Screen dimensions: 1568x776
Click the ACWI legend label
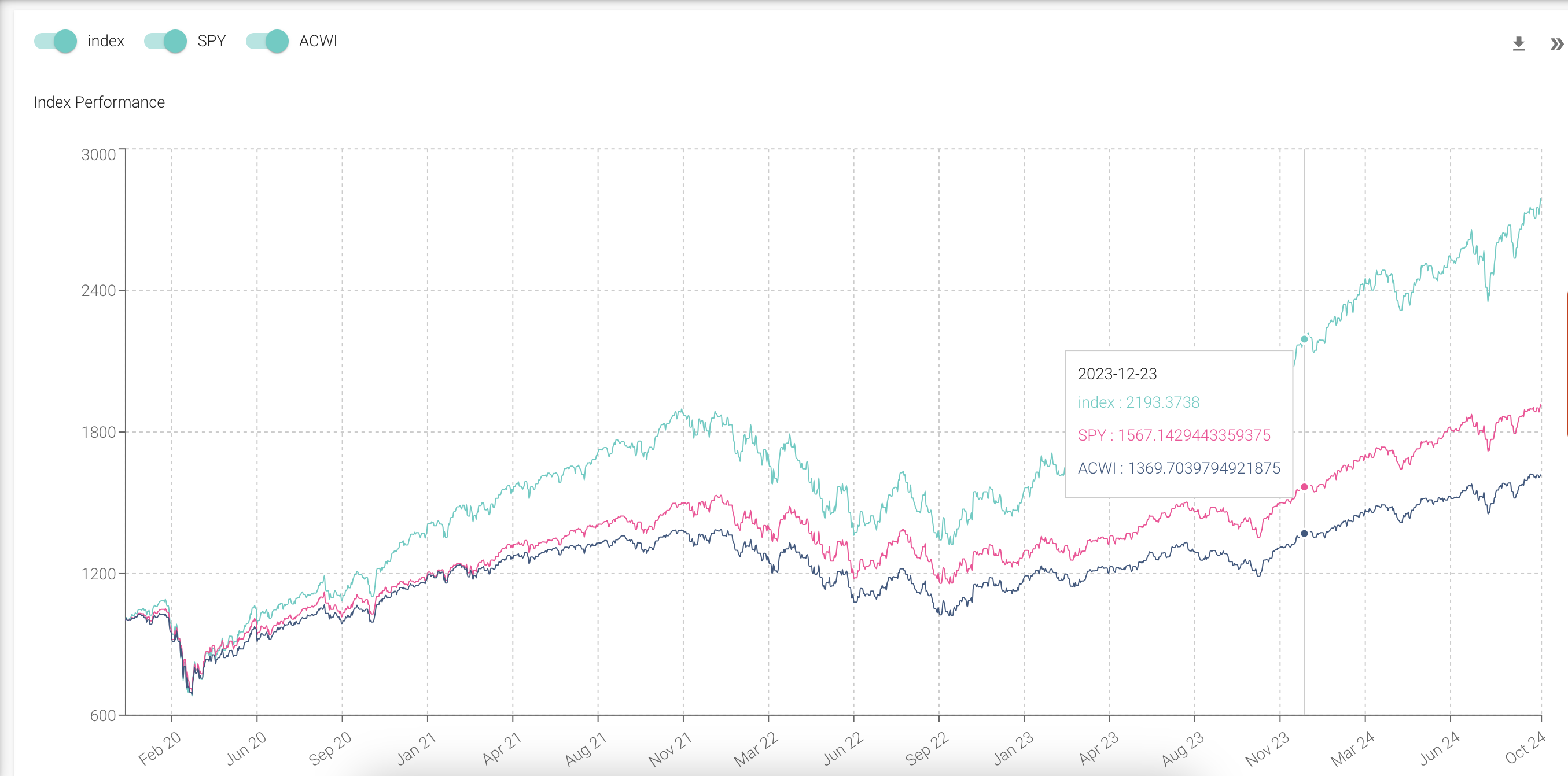tap(318, 42)
